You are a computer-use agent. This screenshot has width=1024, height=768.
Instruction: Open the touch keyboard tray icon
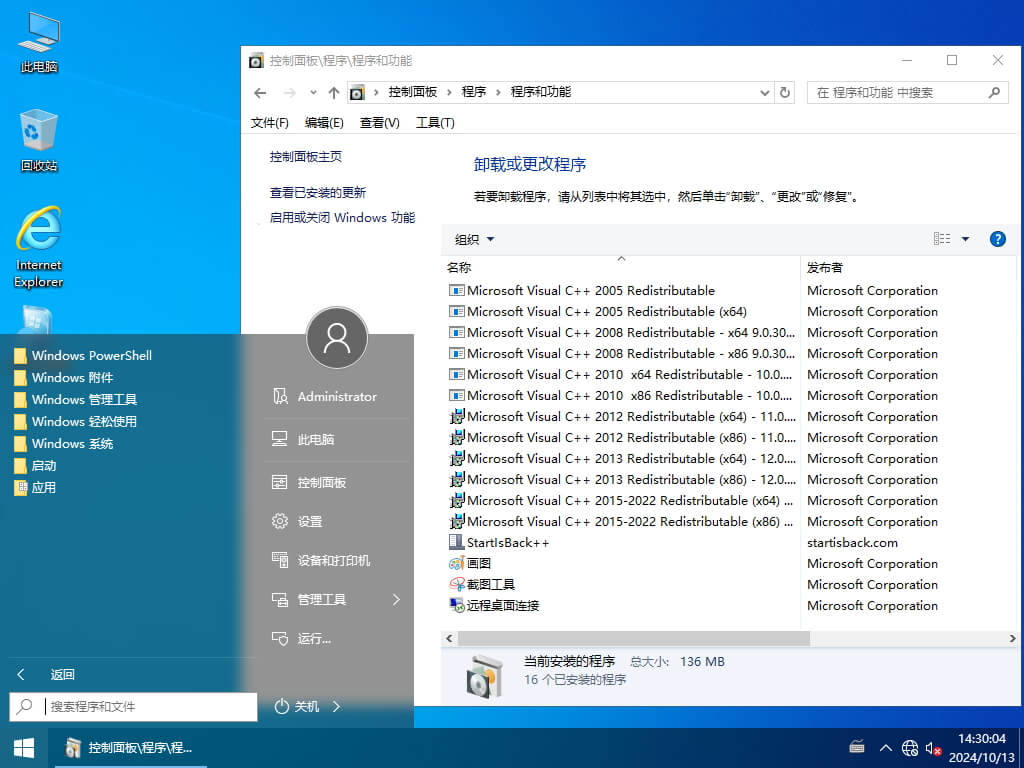click(x=857, y=747)
